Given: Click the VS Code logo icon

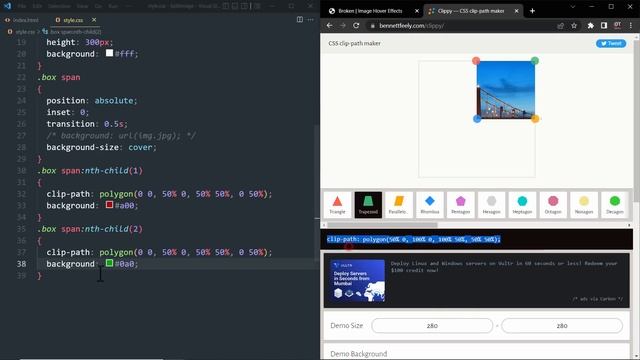Looking at the screenshot, I should point(7,6).
